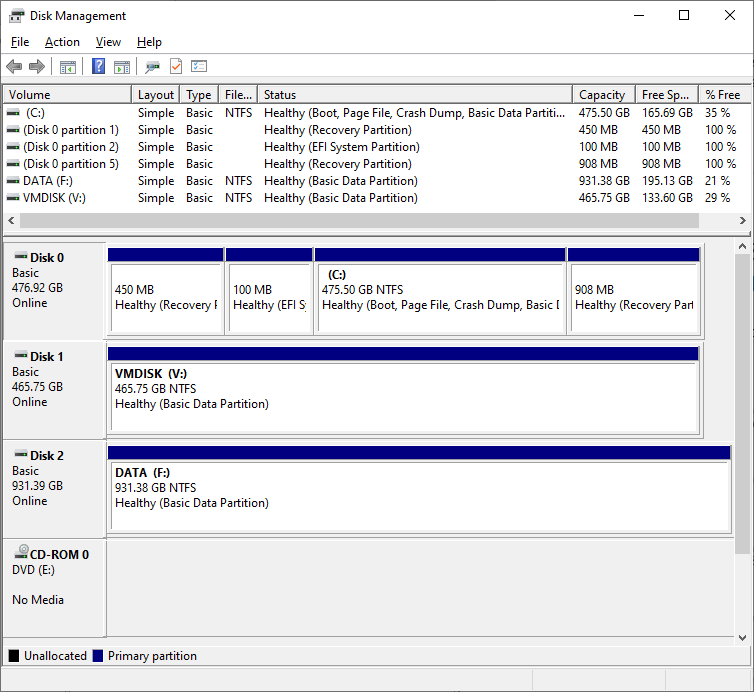Screen dimensions: 754x692
Task: Click the Forward arrow toolbar icon
Action: pyautogui.click(x=37, y=66)
